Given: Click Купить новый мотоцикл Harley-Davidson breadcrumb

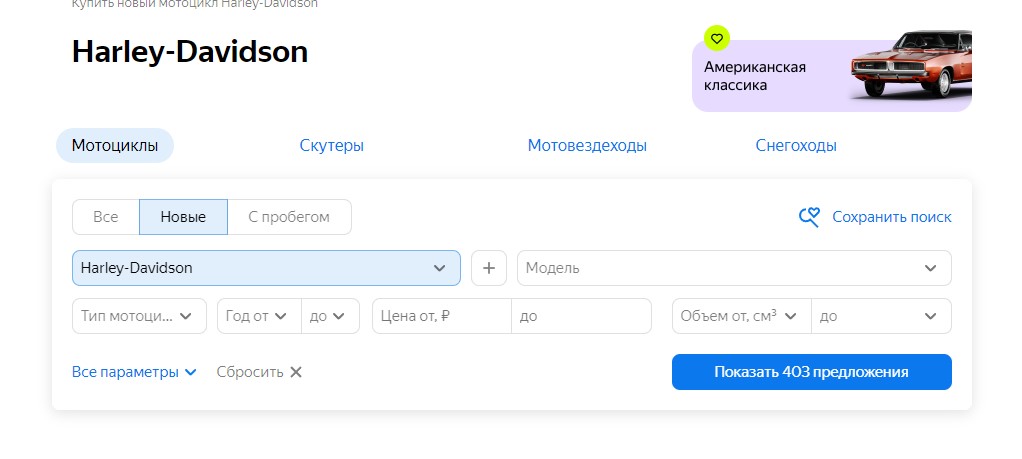Looking at the screenshot, I should 195,4.
